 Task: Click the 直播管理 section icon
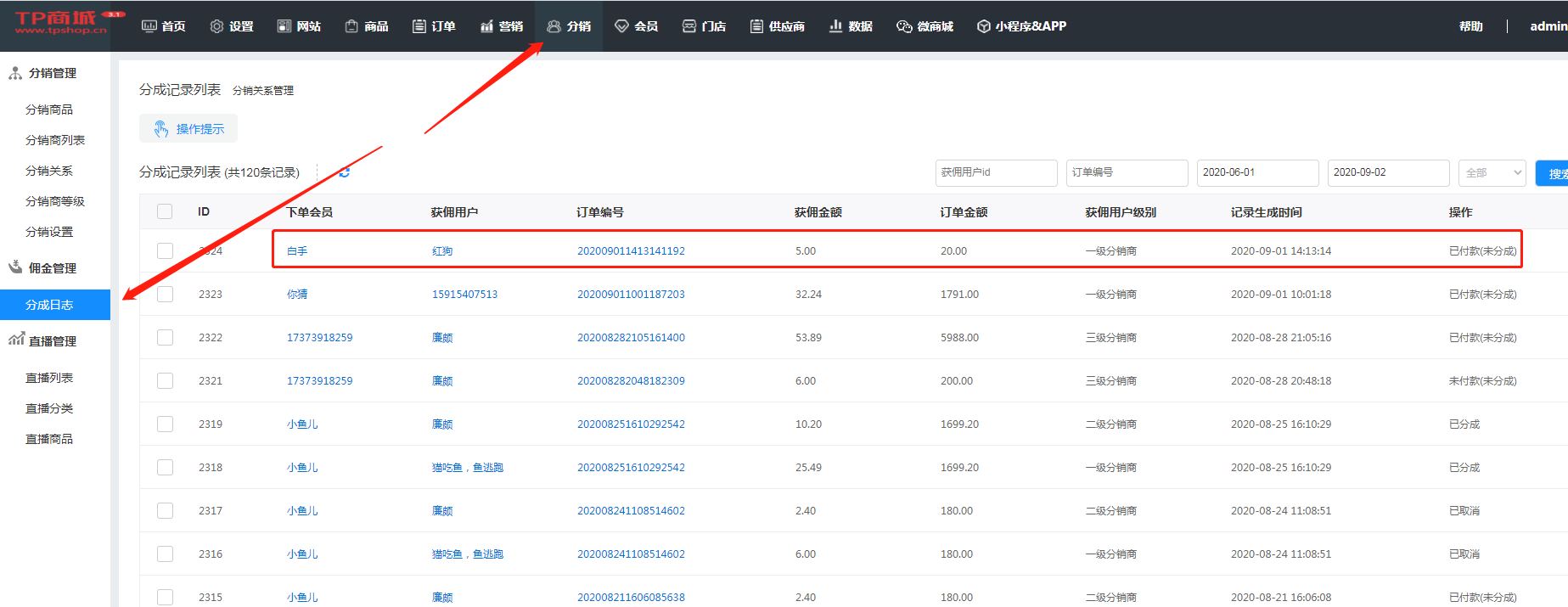(x=16, y=340)
